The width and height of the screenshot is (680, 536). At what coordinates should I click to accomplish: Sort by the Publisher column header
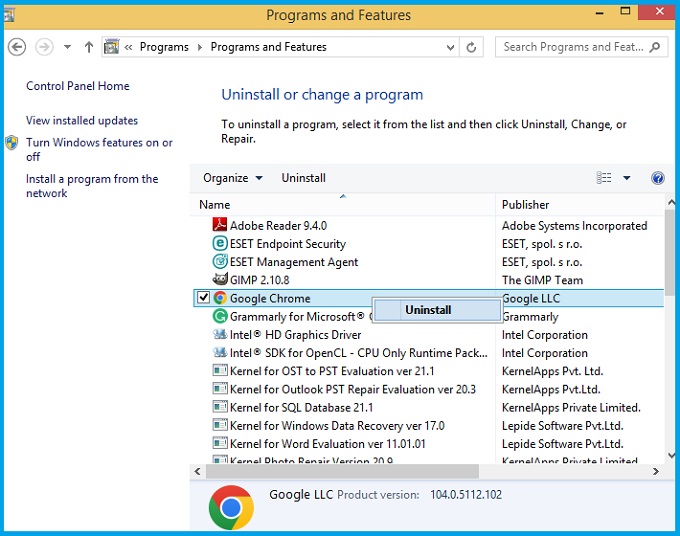point(579,204)
